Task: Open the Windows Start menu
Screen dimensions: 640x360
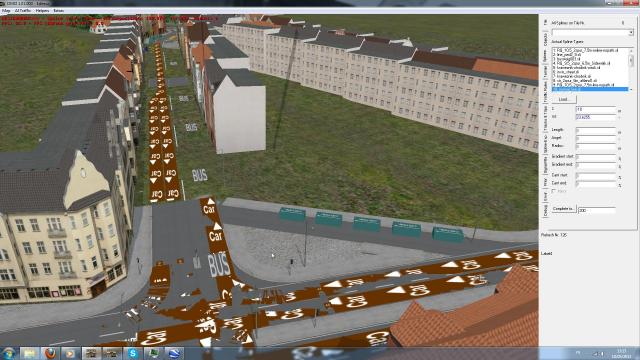Action: click(x=9, y=353)
